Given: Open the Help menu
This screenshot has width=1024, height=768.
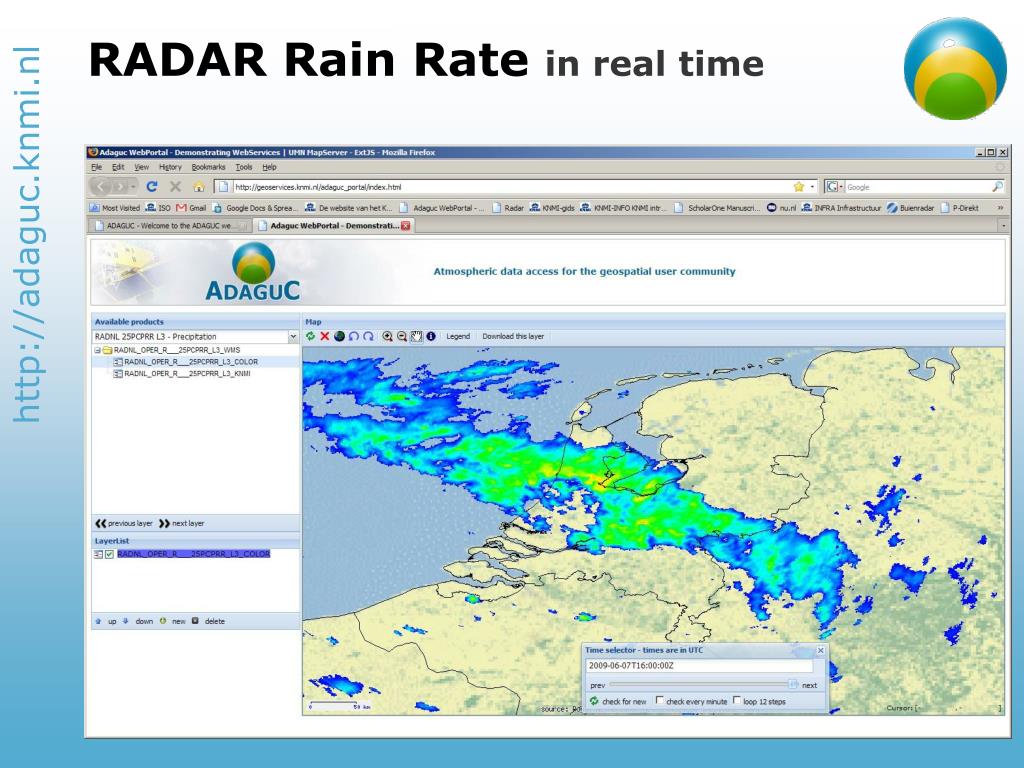Looking at the screenshot, I should coord(270,167).
